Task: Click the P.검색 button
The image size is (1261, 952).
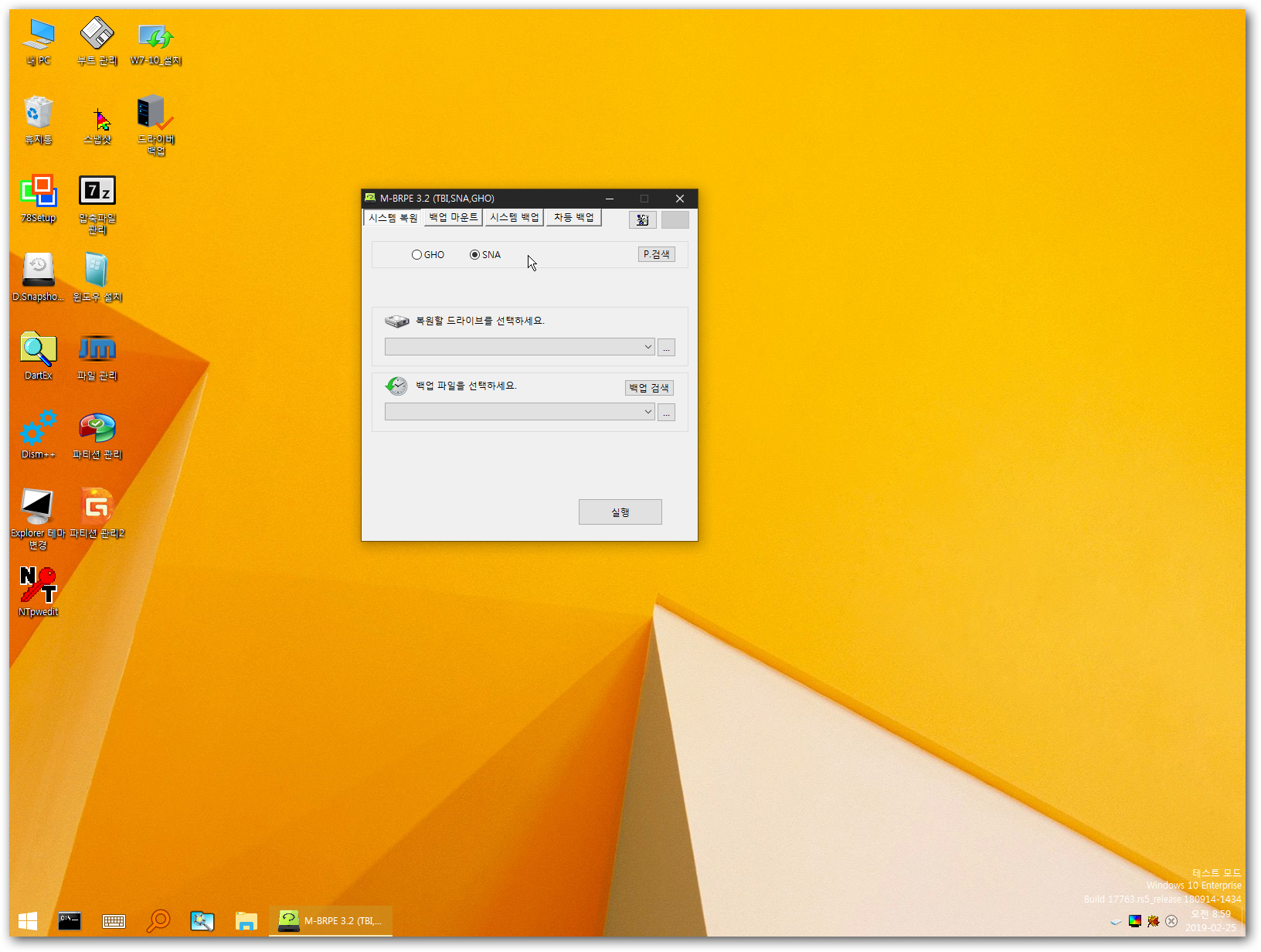Action: click(x=657, y=254)
